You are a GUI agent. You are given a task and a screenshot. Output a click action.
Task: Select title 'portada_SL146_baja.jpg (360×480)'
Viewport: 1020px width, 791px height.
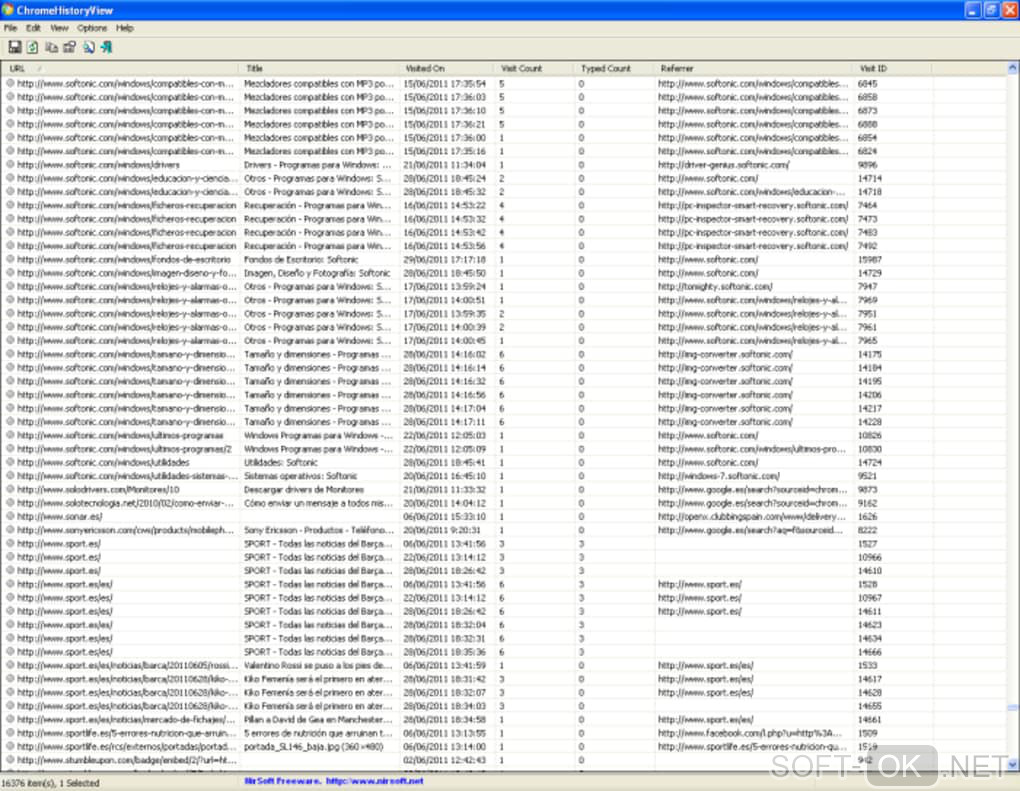314,746
